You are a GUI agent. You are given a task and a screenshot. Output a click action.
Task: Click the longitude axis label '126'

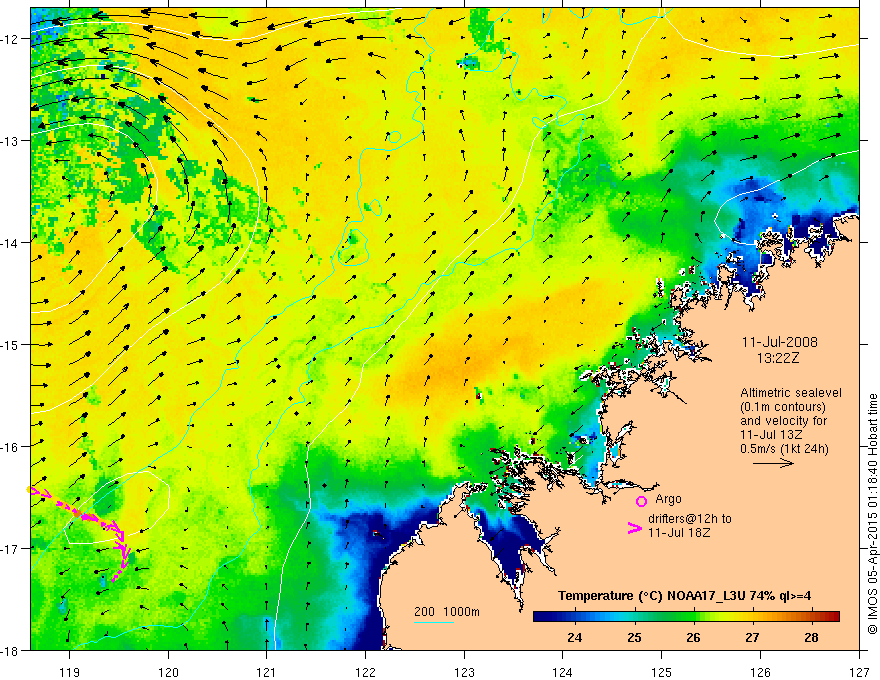[x=760, y=672]
